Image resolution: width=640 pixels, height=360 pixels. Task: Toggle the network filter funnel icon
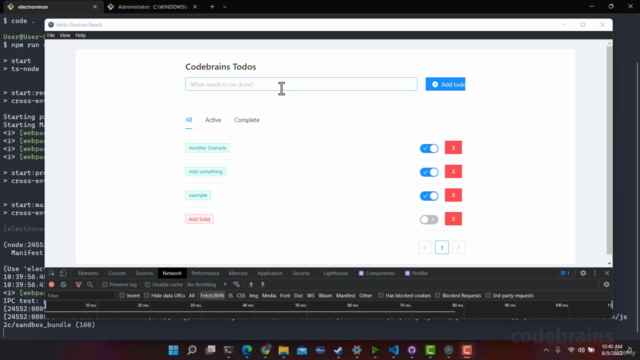tap(78, 284)
